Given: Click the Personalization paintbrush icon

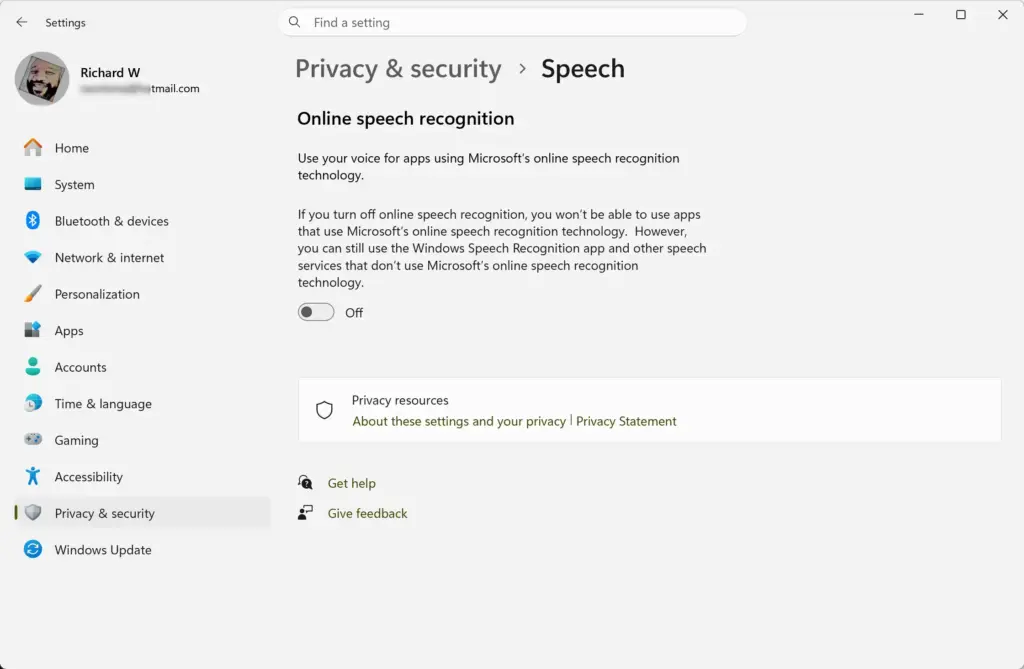Looking at the screenshot, I should [33, 294].
